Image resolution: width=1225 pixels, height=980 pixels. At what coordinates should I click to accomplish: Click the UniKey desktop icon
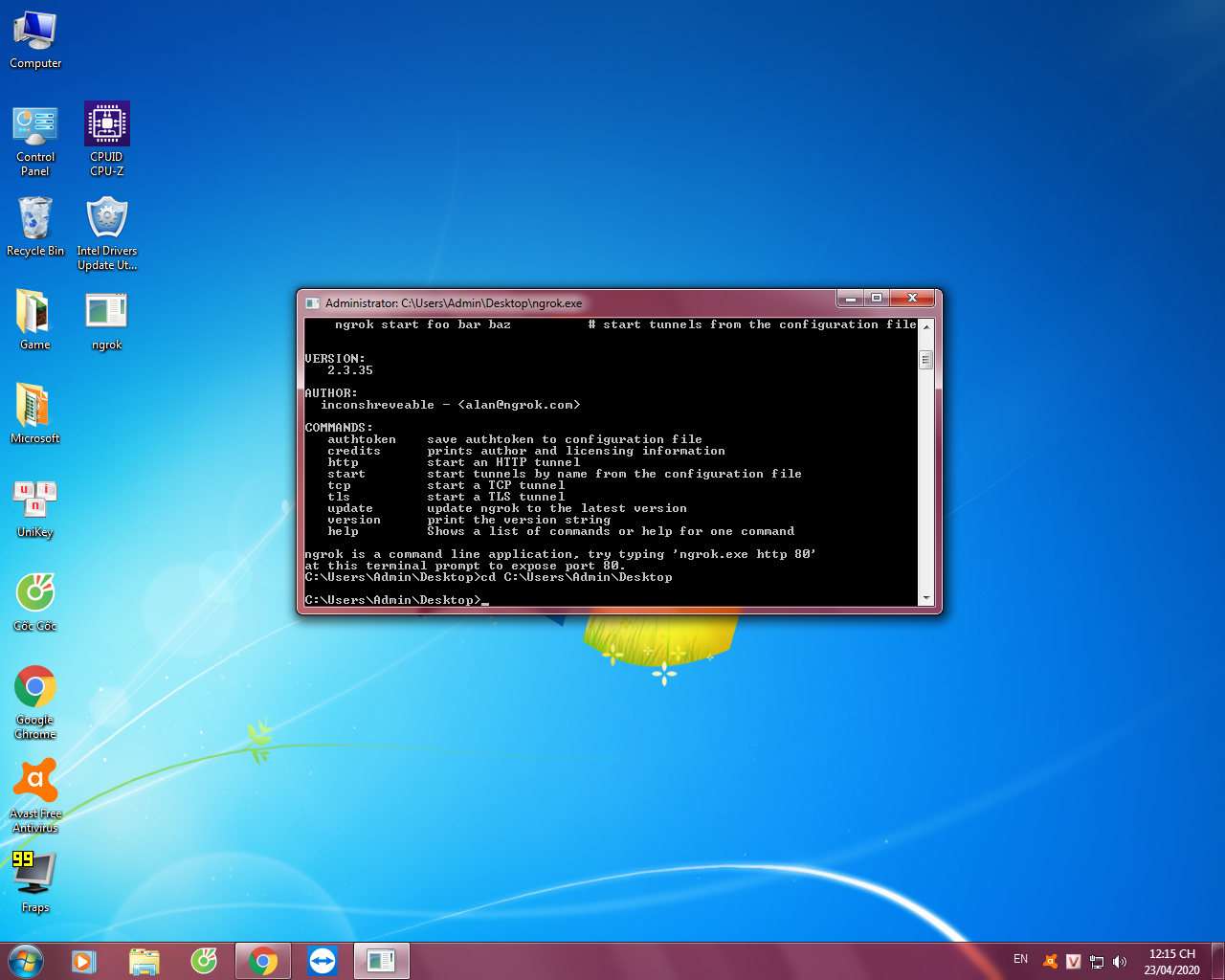pos(35,509)
